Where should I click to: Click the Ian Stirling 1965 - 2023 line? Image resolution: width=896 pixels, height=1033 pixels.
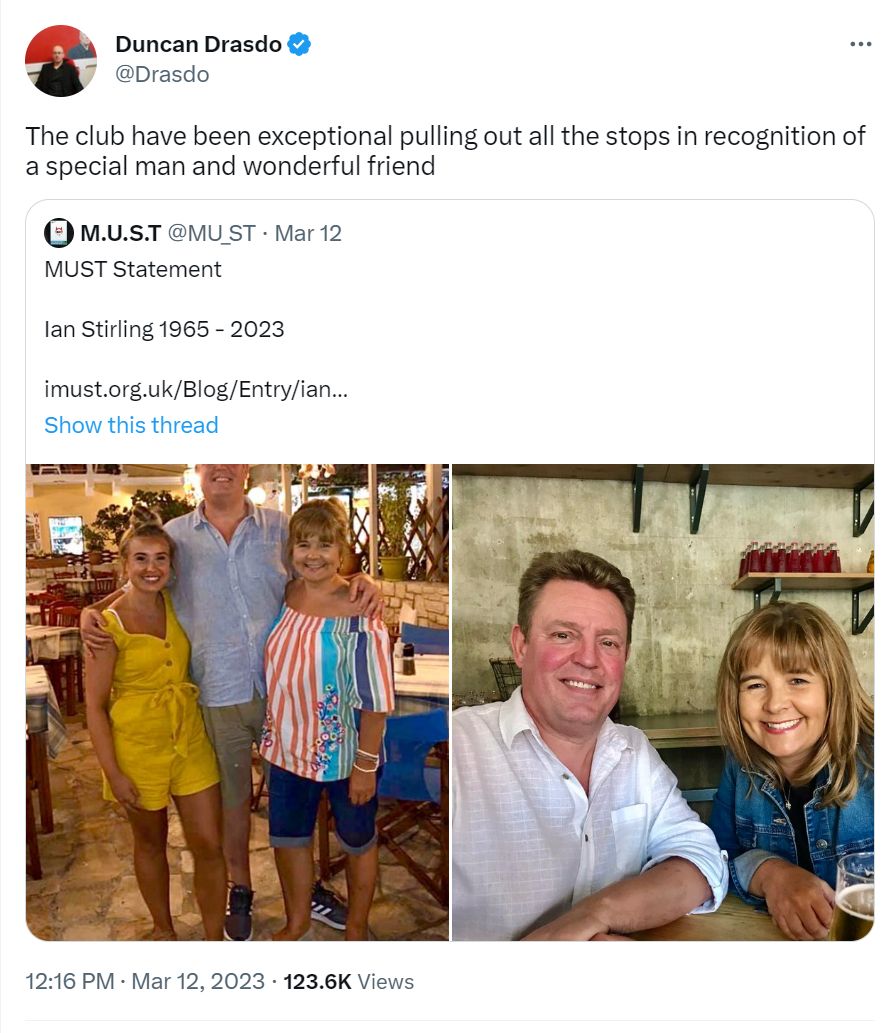(x=164, y=329)
